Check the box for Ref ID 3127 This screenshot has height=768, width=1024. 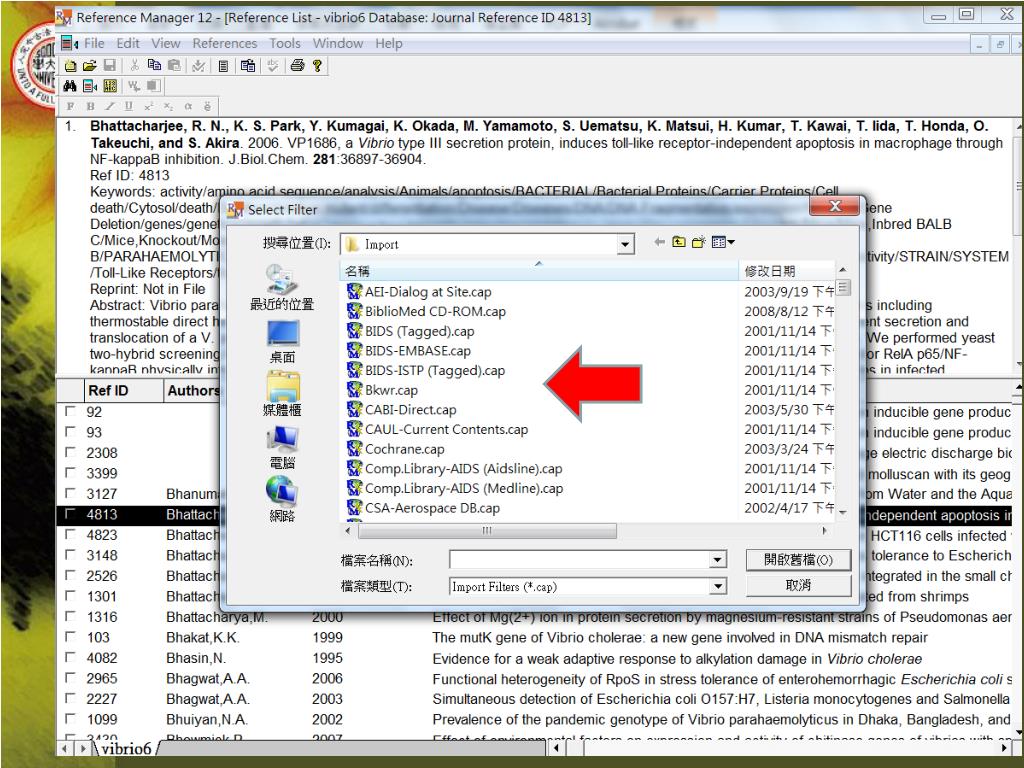click(70, 494)
